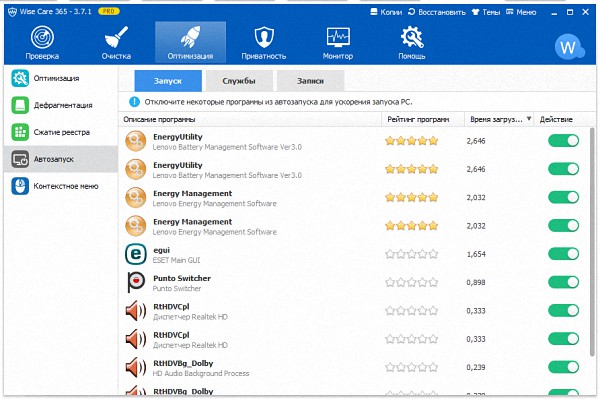This screenshot has height=399, width=600.
Task: Click the first RtHDVCpl speaker icon
Action: tap(136, 311)
